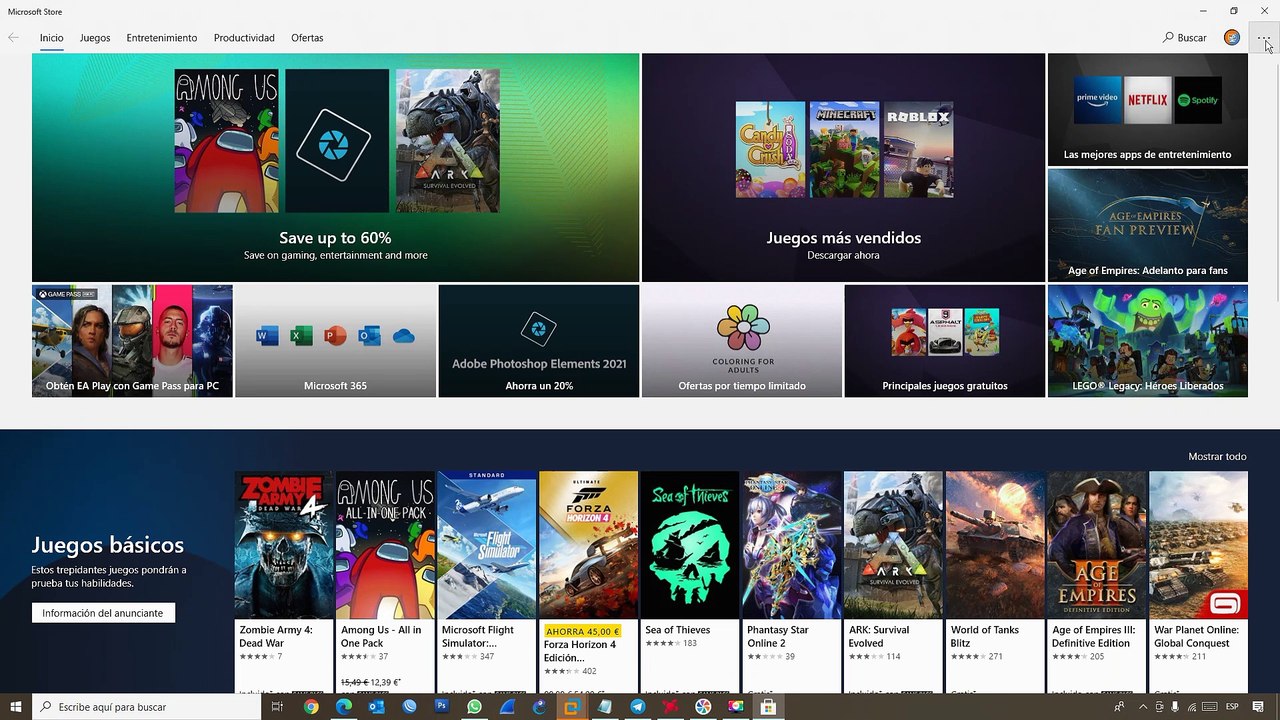
Task: Open 'Ofertas por tiempo limitado' tile
Action: click(742, 341)
